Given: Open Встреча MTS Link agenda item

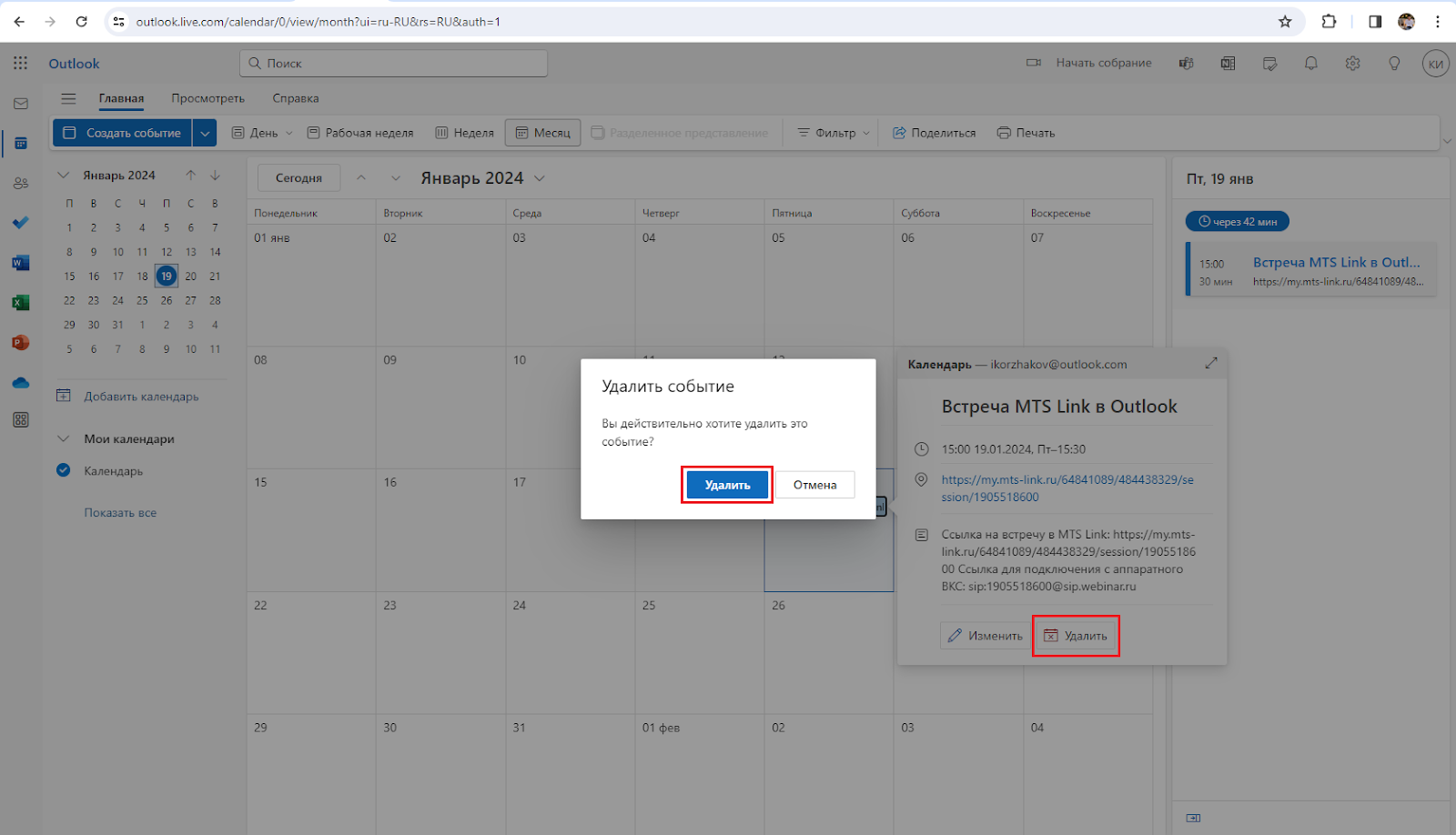Looking at the screenshot, I should point(1311,270).
